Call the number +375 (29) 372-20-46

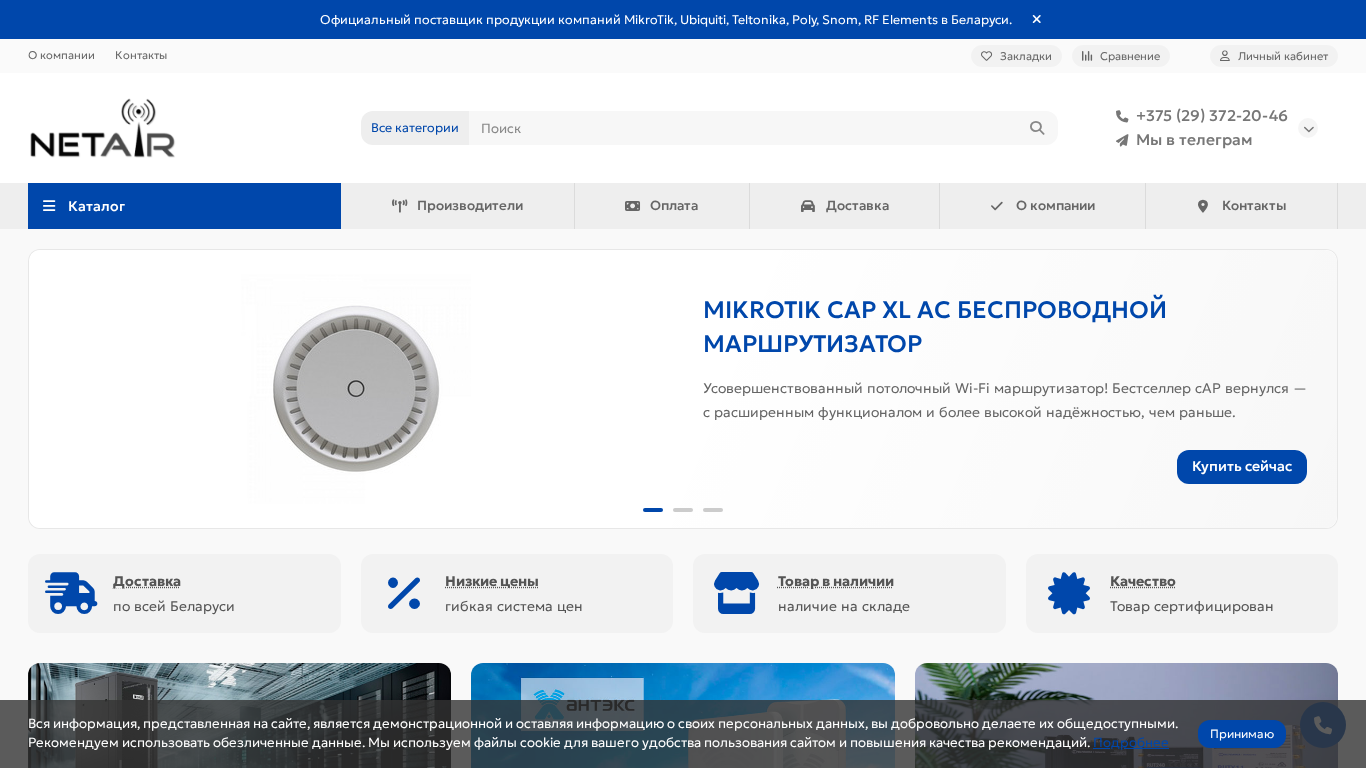point(1212,116)
